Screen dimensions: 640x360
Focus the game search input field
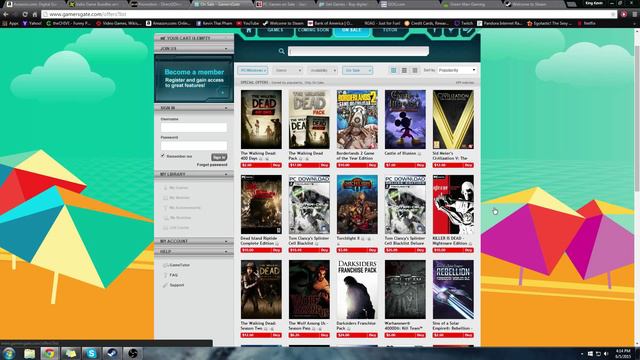click(358, 51)
